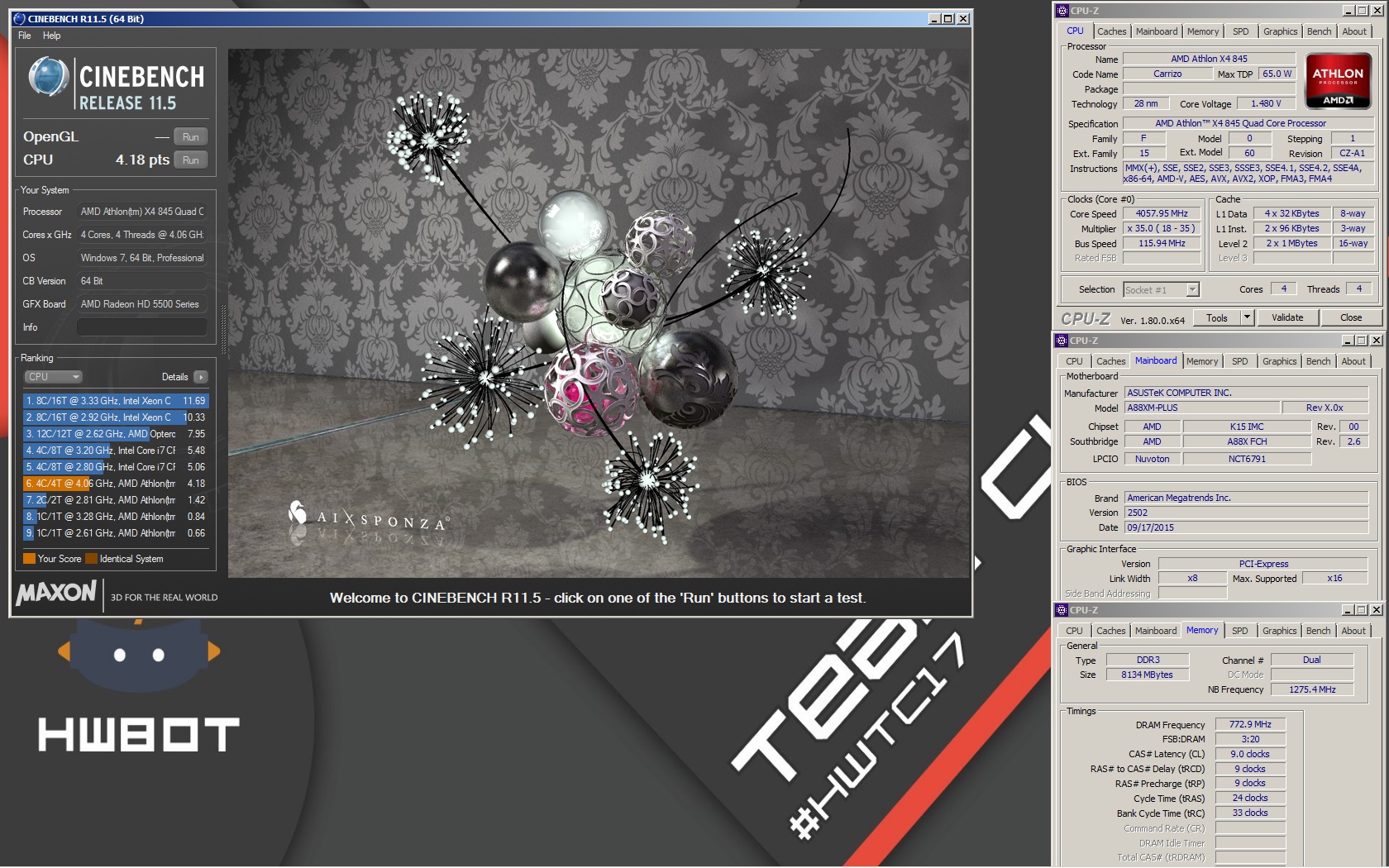Click Details label in Ranking panel
The image size is (1389, 868).
point(174,377)
